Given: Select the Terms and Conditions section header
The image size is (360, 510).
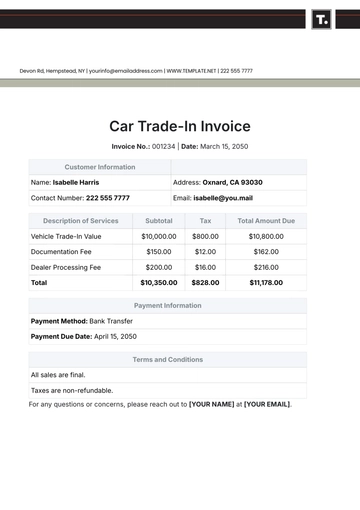Looking at the screenshot, I should tap(168, 360).
